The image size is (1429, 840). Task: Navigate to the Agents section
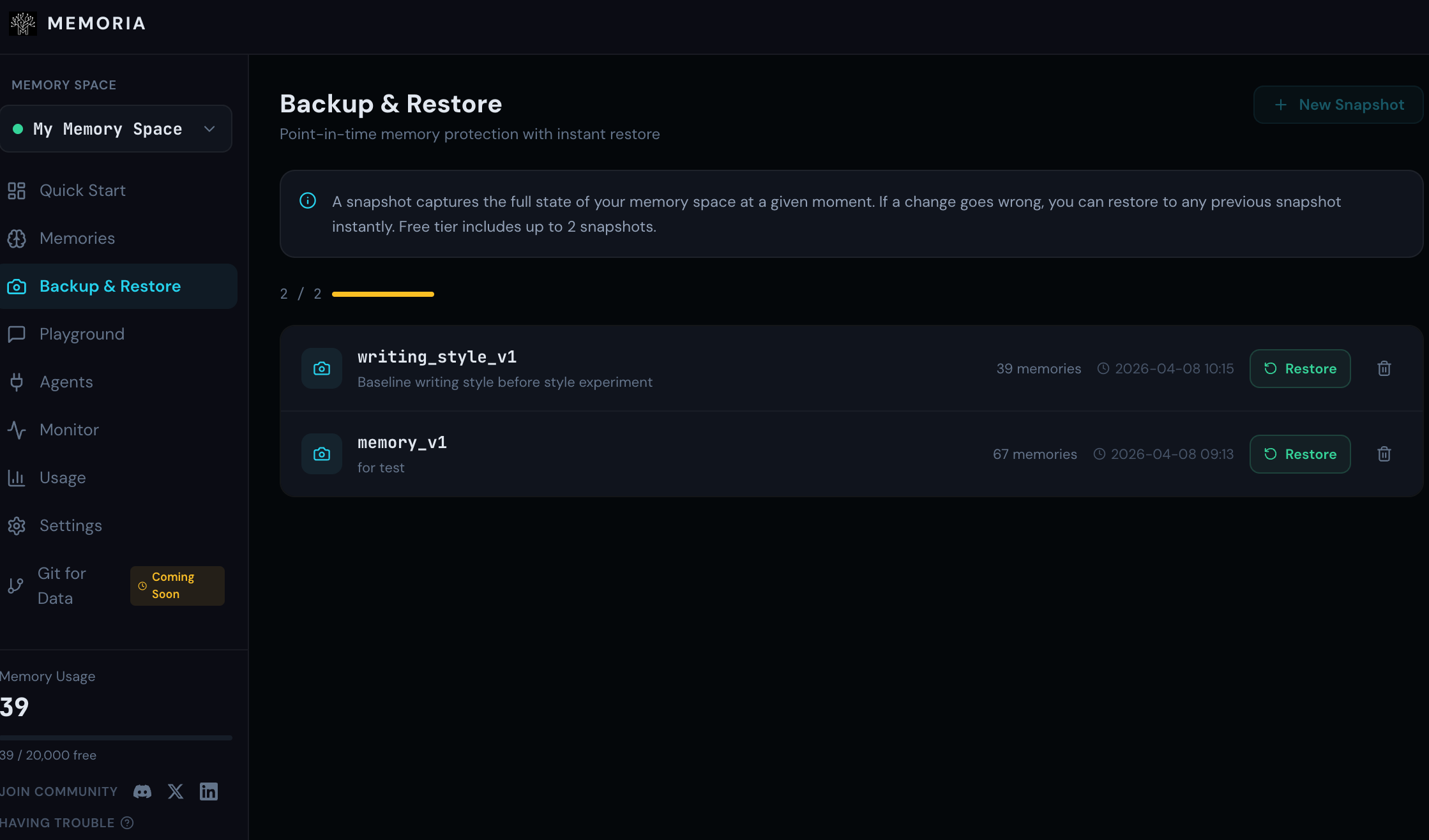pyautogui.click(x=66, y=382)
